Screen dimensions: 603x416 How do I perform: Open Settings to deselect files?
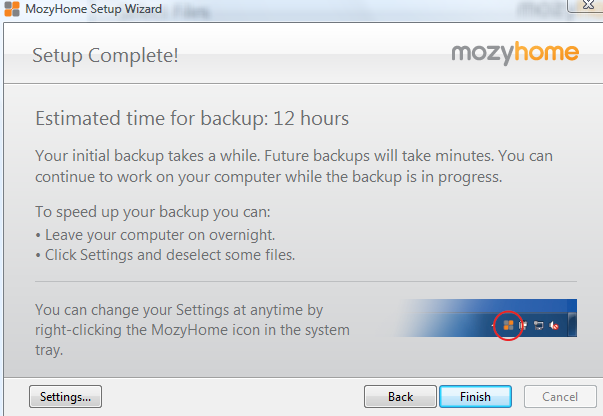(65, 396)
